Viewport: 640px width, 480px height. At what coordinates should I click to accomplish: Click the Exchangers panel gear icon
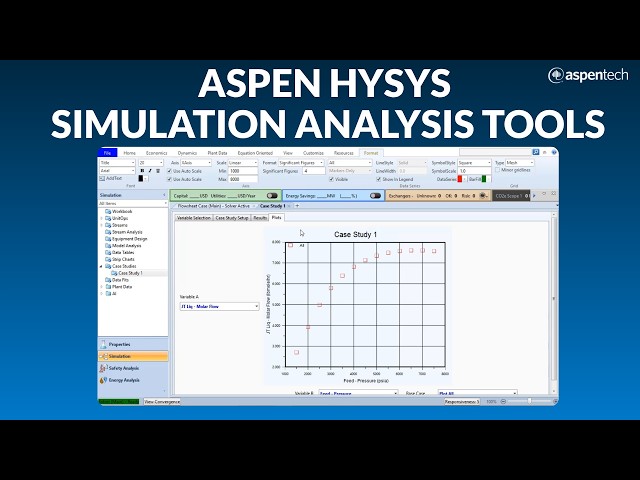point(482,196)
